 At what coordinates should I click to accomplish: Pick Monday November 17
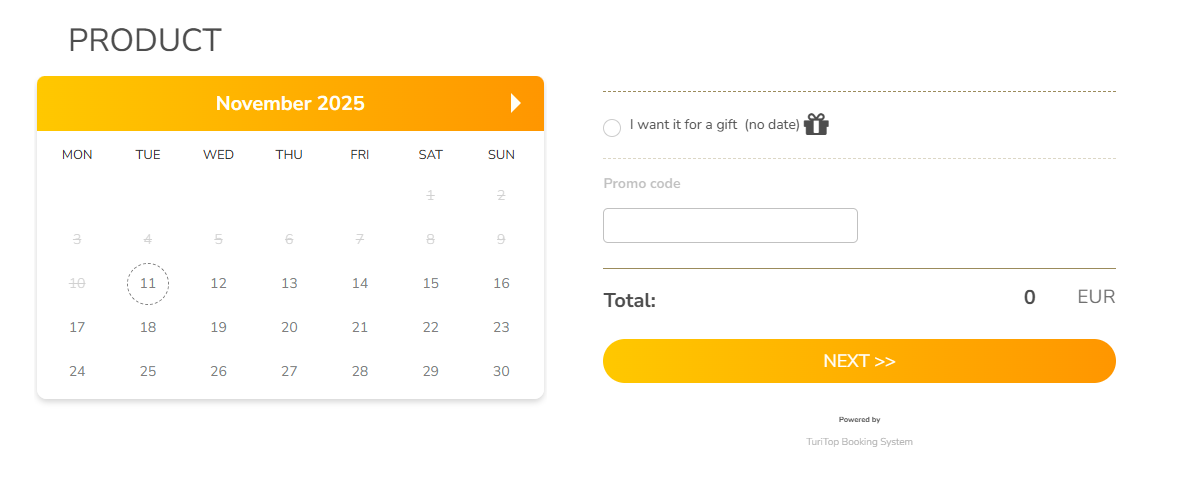(77, 327)
